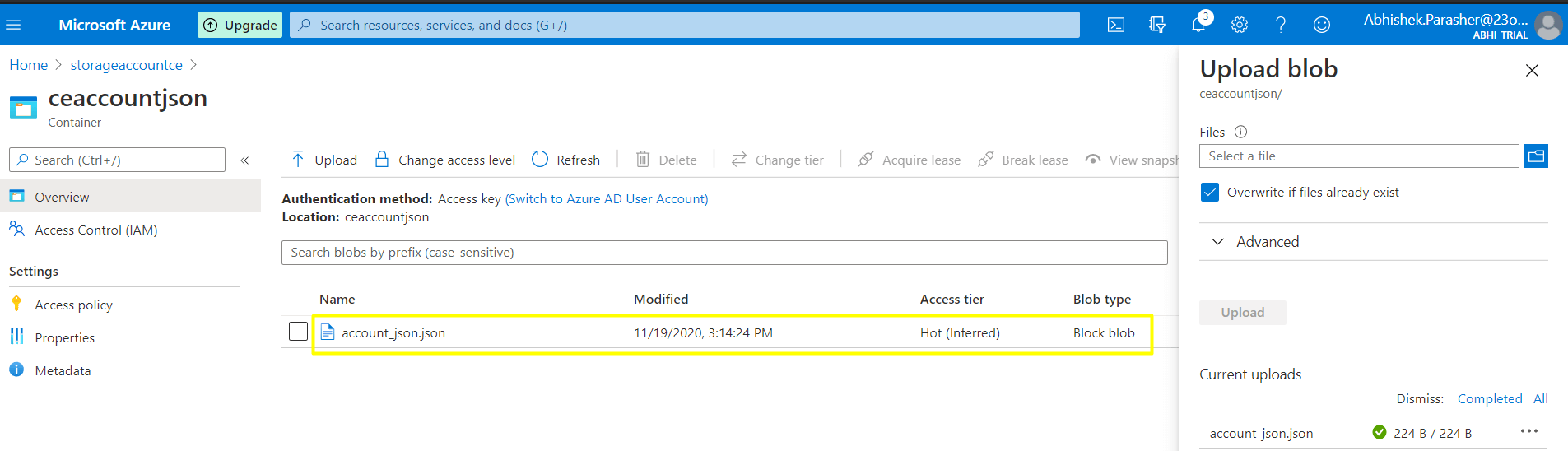Open the account_json.json upload more options
The width and height of the screenshot is (1568, 451).
point(1528,431)
